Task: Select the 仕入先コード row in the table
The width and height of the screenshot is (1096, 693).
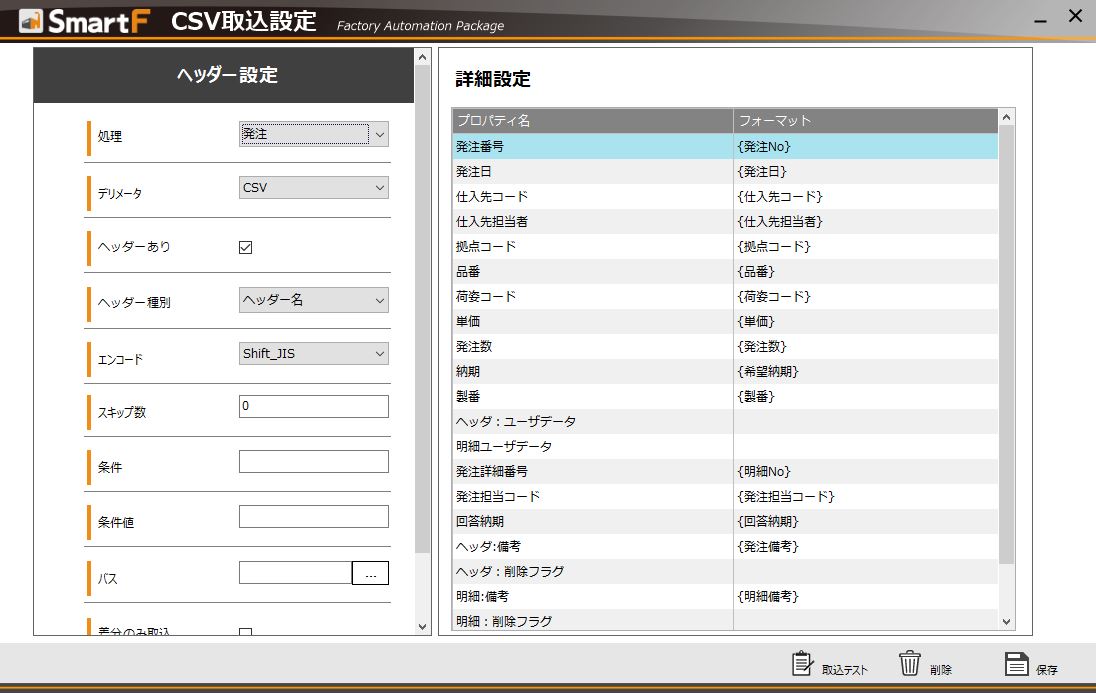Action: (592, 197)
